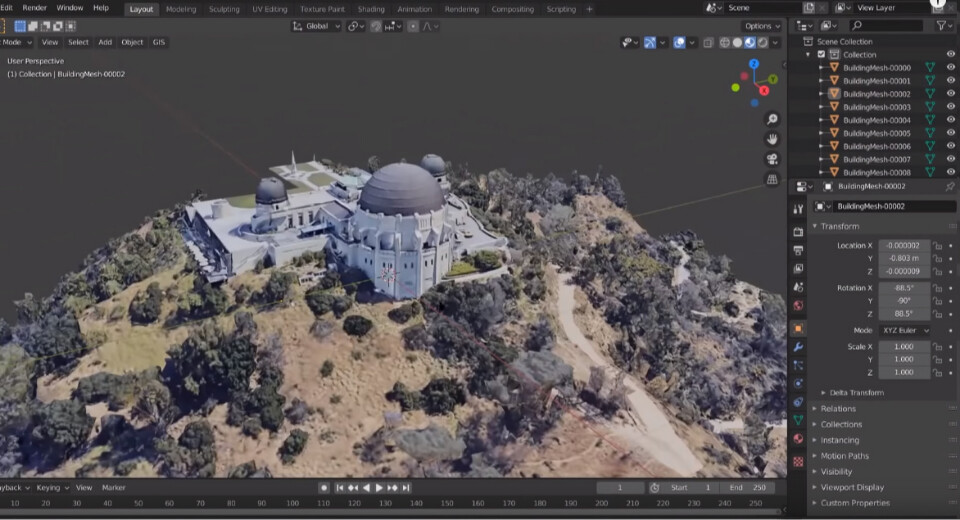The height and width of the screenshot is (520, 960).
Task: Jump to the timeline start frame
Action: pos(340,488)
